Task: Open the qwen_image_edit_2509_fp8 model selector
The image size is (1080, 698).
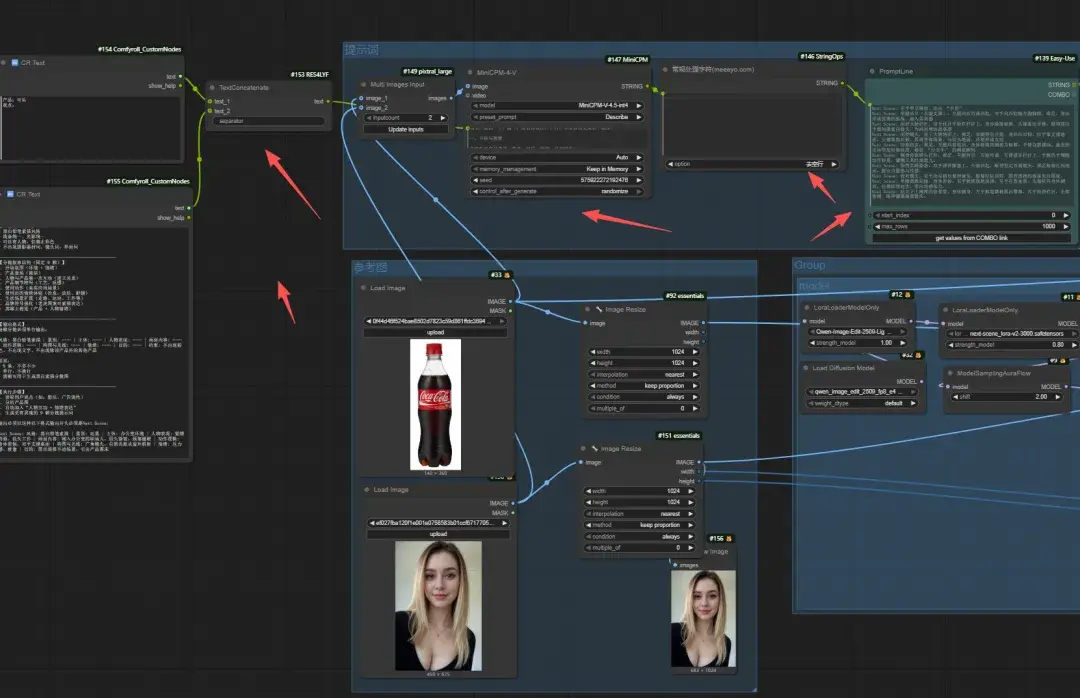Action: point(862,391)
